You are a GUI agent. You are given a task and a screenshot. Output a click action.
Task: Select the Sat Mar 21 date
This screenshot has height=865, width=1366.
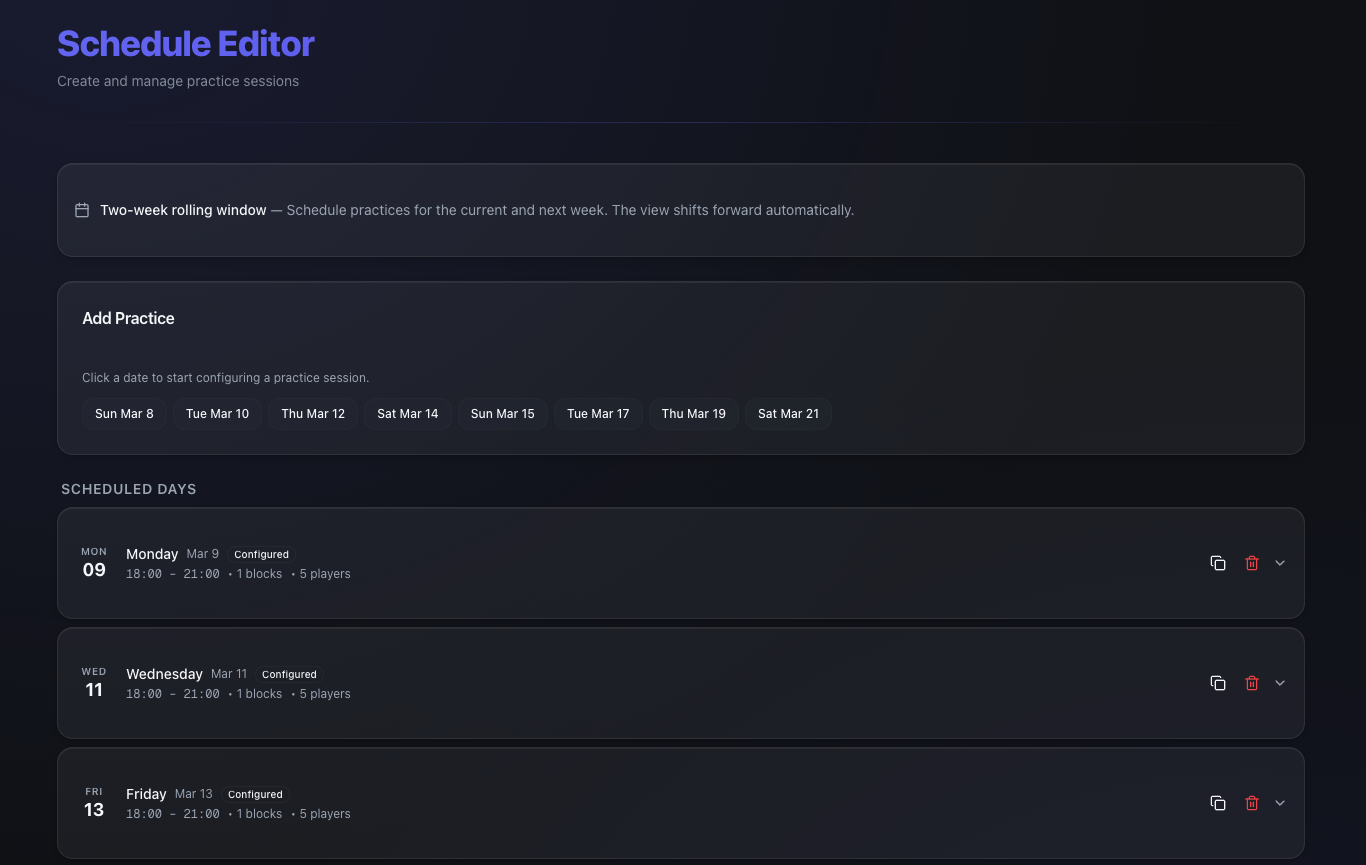pos(788,413)
